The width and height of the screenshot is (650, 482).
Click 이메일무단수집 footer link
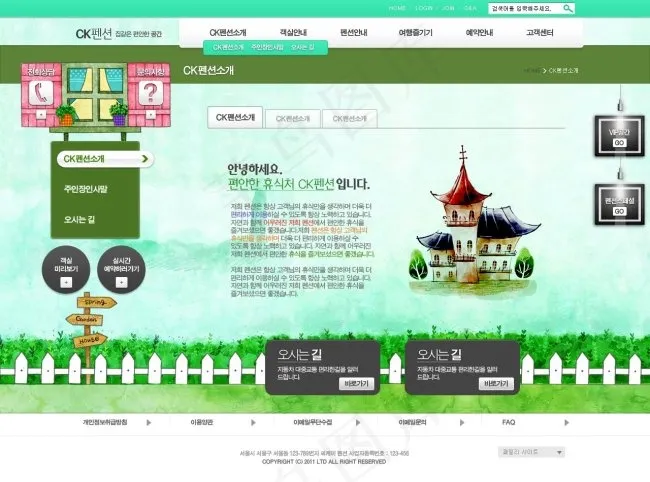(313, 422)
